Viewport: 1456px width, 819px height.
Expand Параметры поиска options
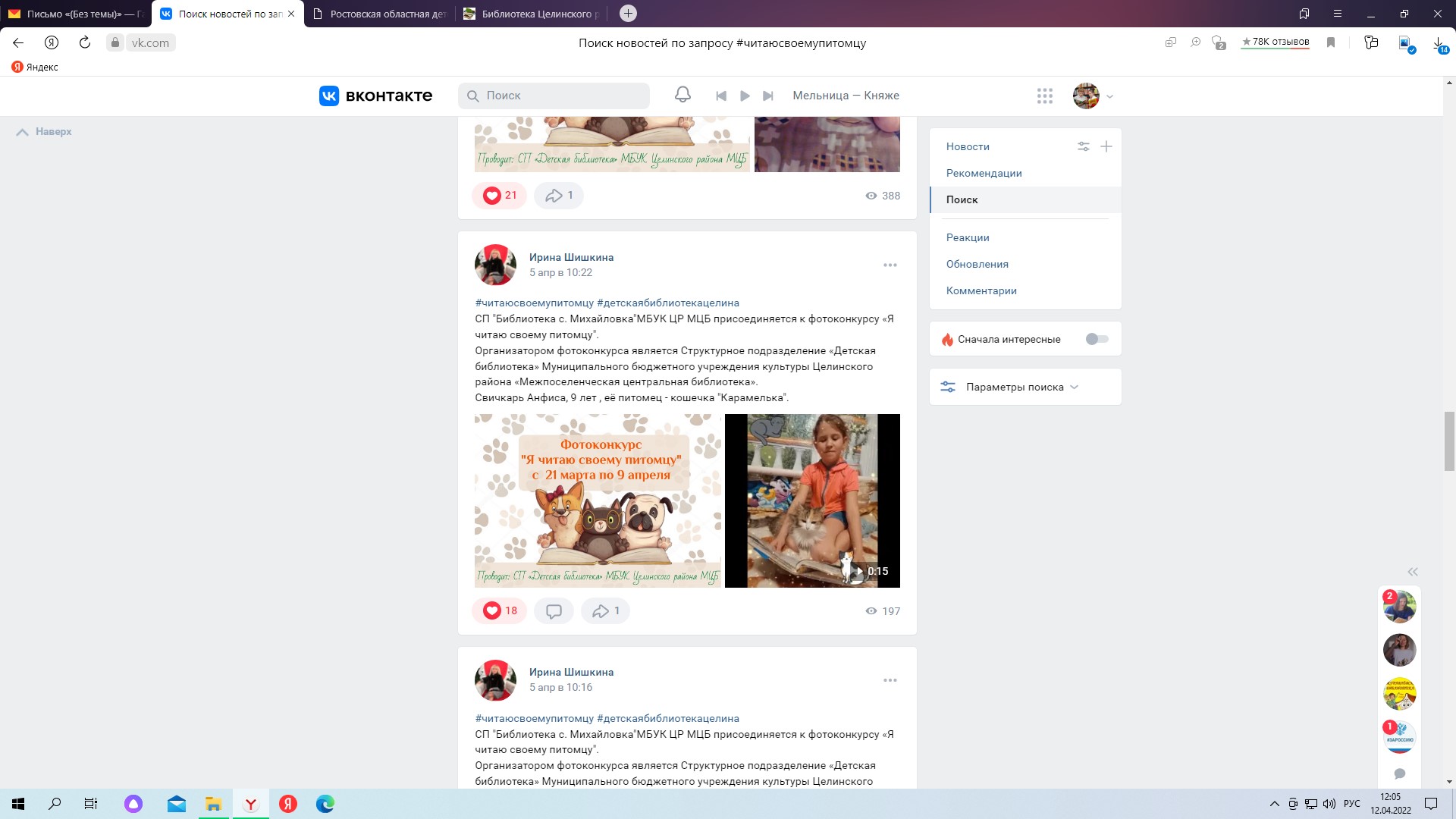click(1022, 387)
